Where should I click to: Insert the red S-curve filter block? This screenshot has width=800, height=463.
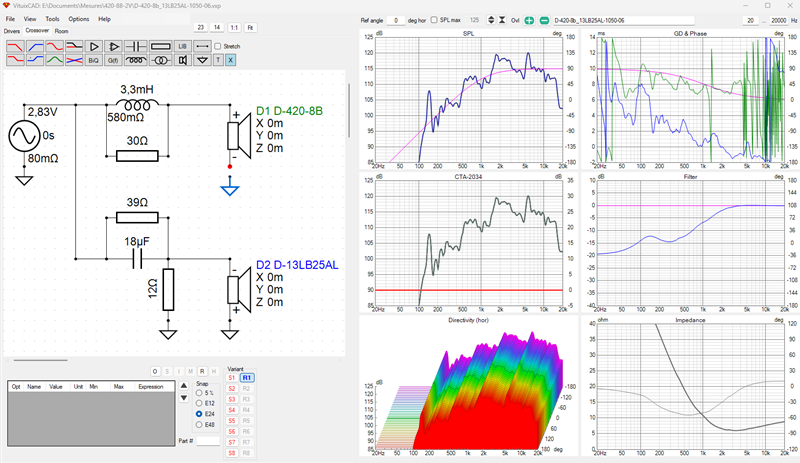pos(55,46)
